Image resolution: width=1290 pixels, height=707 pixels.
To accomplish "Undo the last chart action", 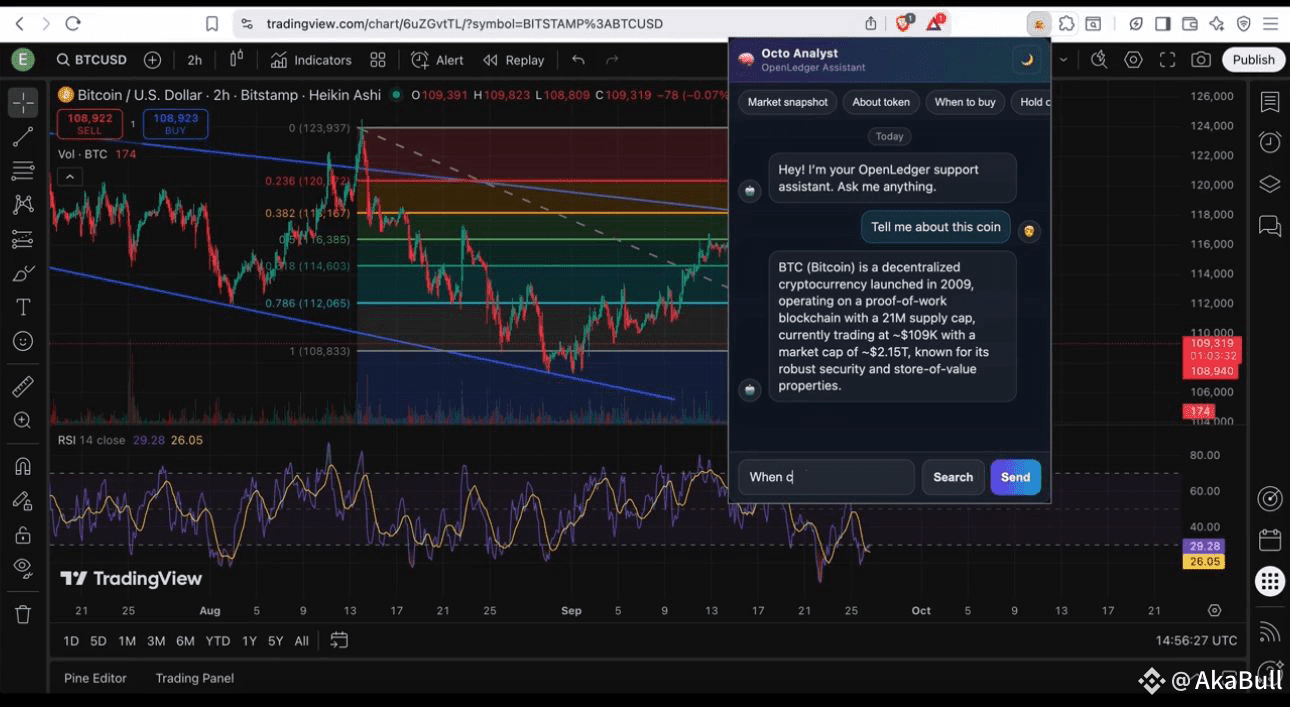I will (x=578, y=60).
